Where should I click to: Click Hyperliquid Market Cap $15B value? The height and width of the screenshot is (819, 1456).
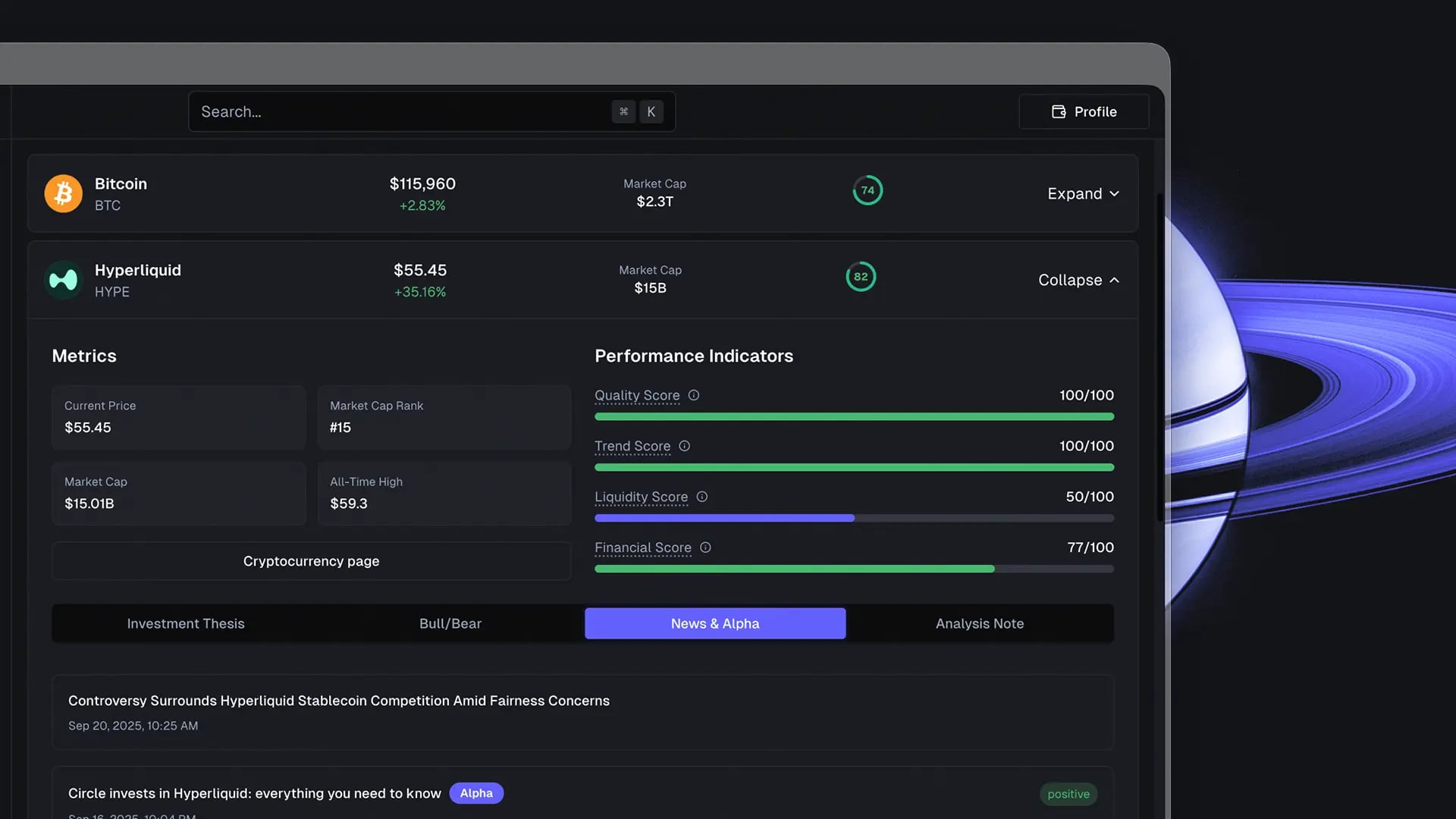click(650, 288)
